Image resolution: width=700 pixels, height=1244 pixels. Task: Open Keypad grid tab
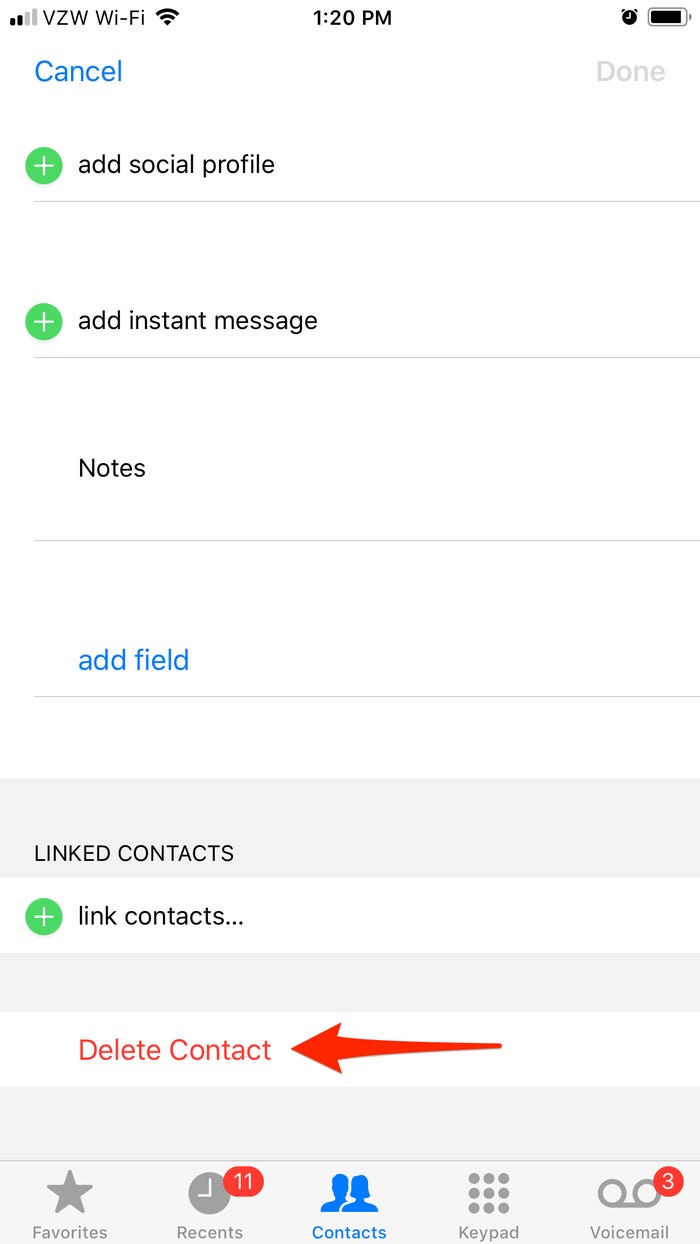pos(489,1193)
